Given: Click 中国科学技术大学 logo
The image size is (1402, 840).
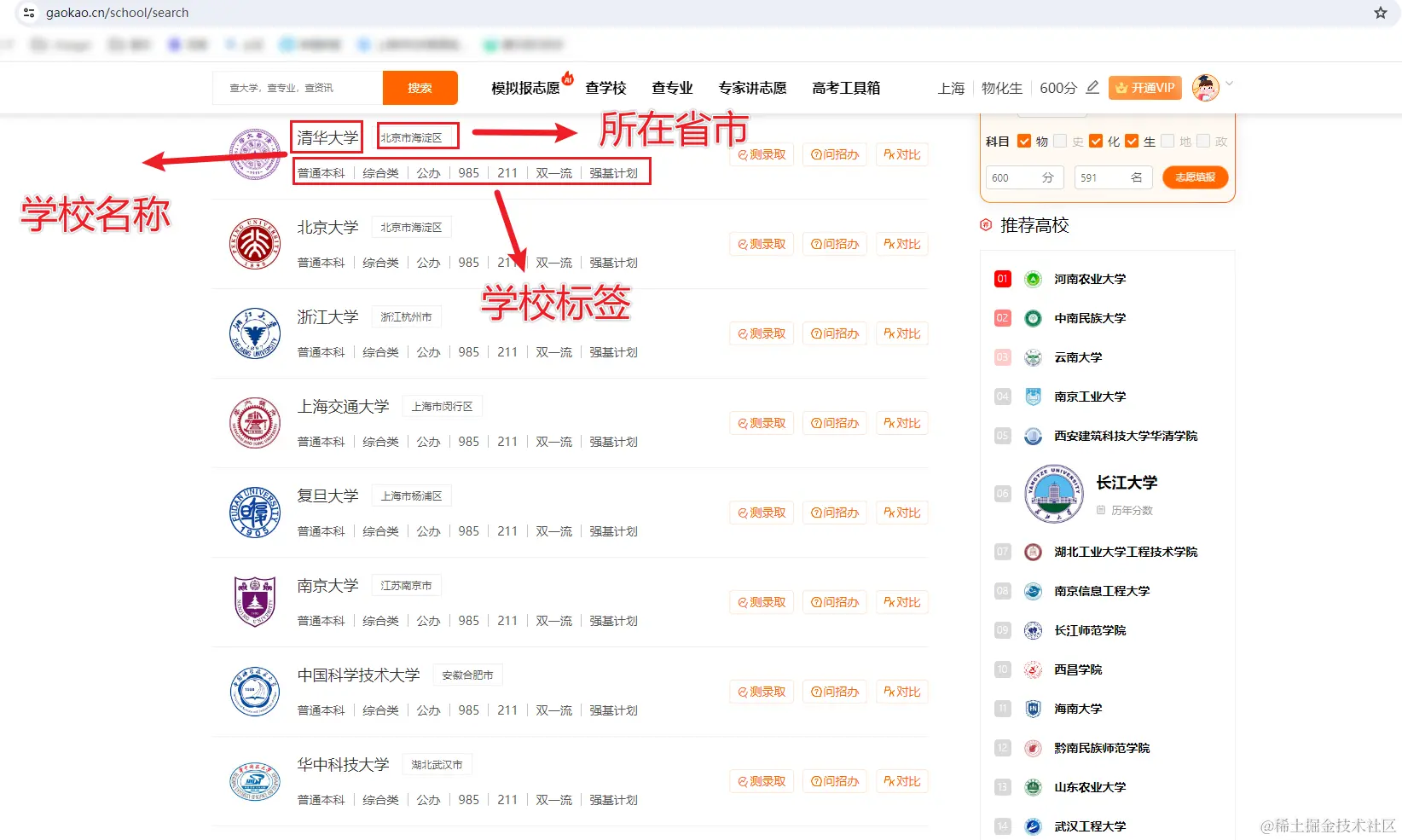Looking at the screenshot, I should 255,692.
